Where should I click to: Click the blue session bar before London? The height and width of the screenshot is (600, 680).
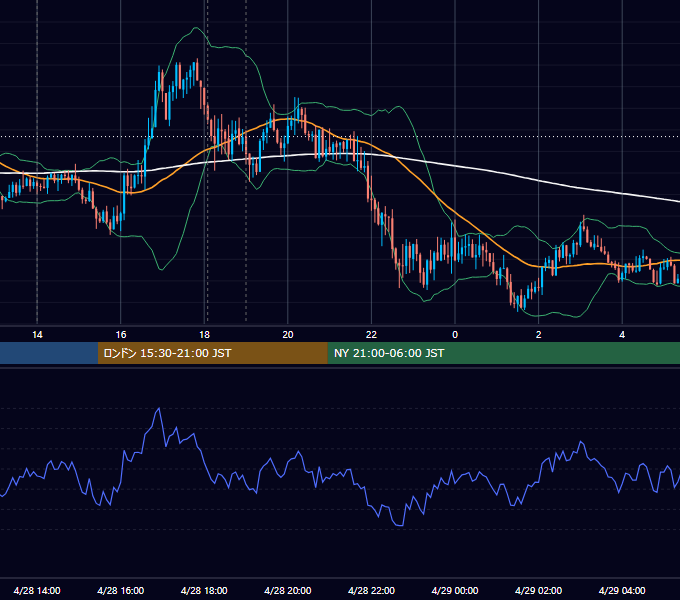click(x=49, y=353)
